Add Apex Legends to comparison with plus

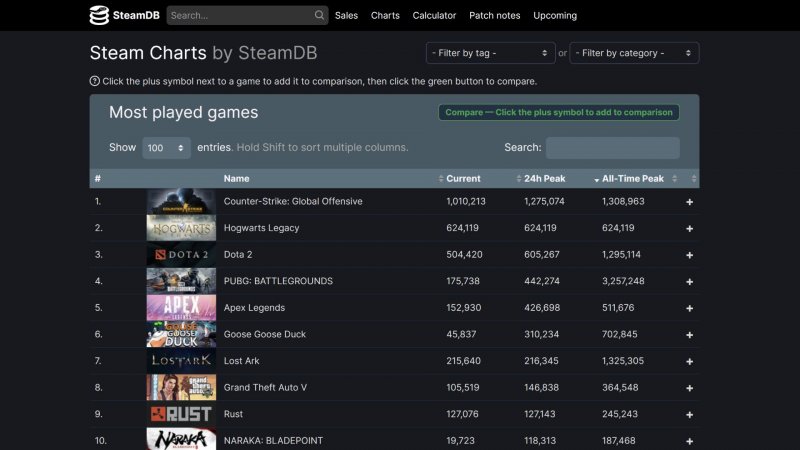click(689, 308)
